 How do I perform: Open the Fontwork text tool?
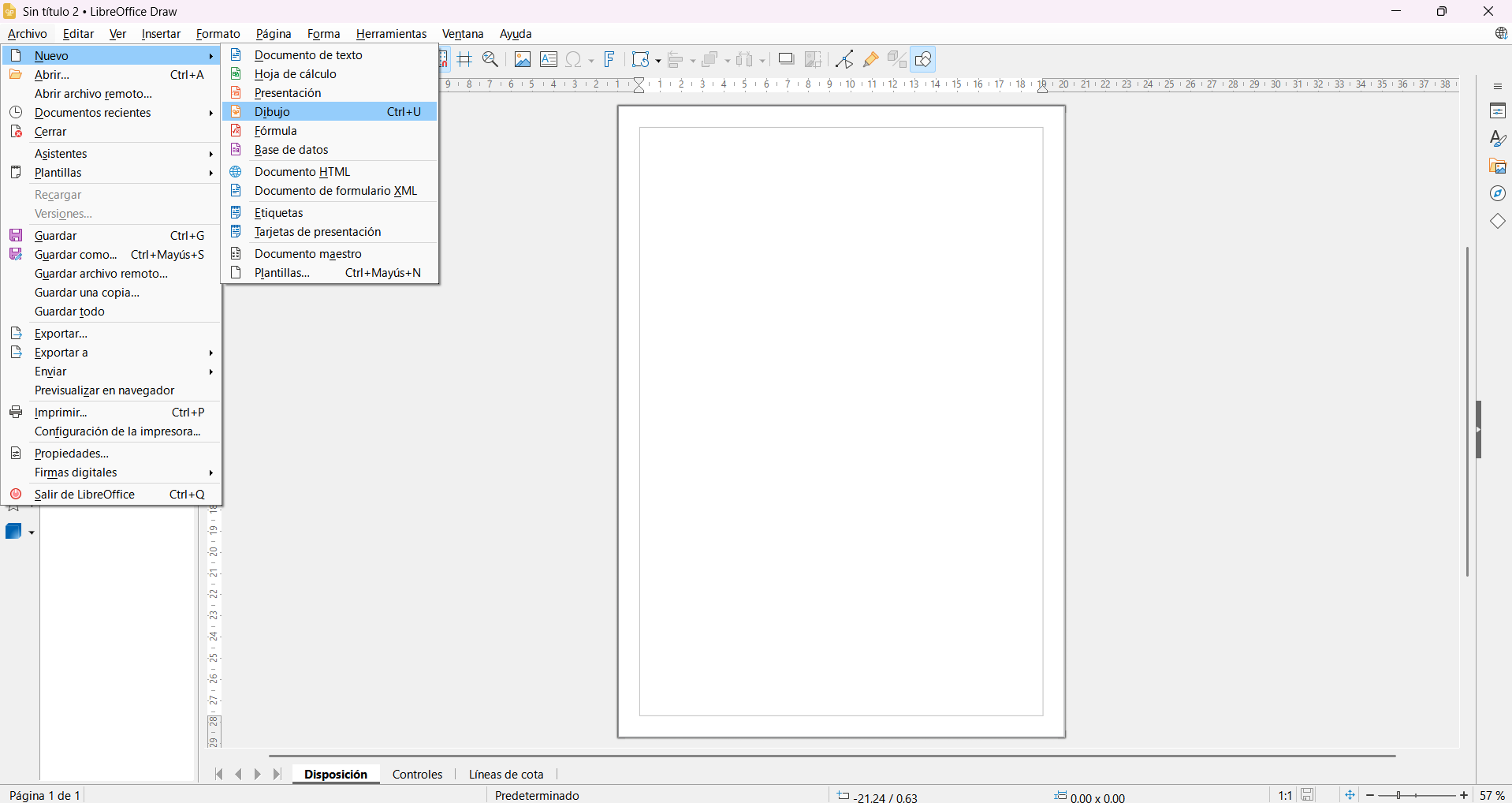609,60
